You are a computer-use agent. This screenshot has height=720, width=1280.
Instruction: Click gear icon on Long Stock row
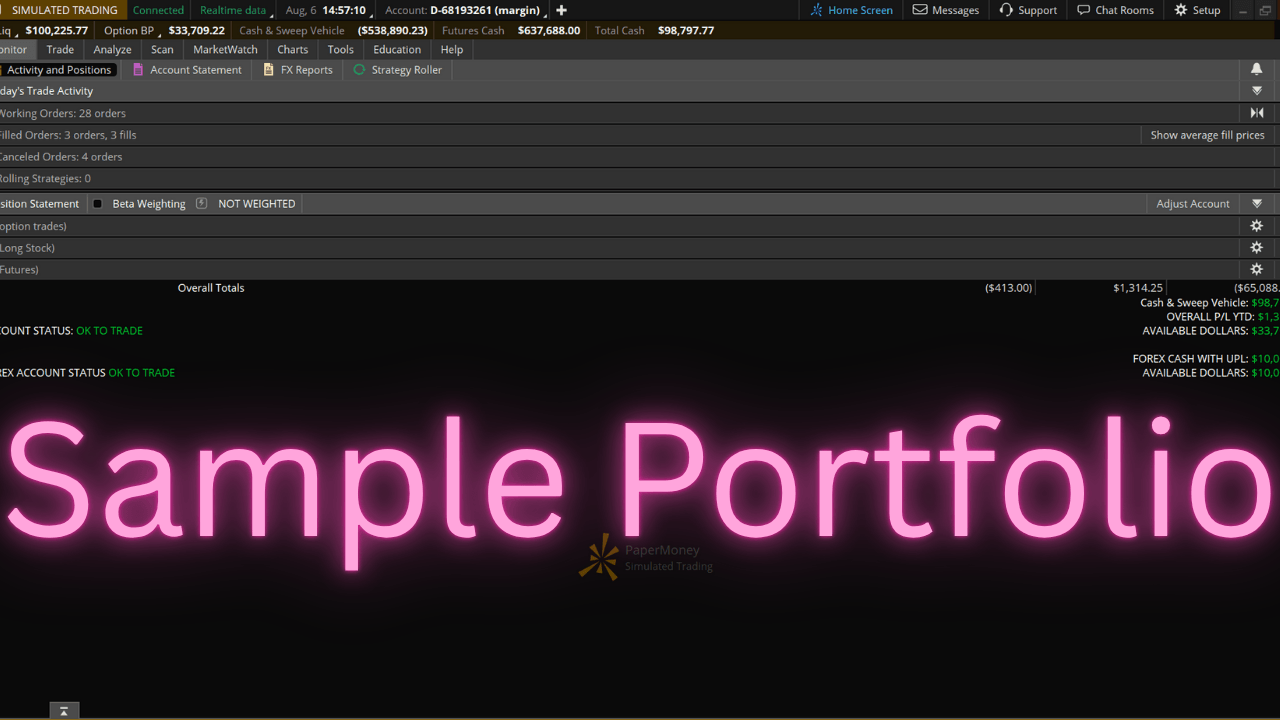(1257, 248)
